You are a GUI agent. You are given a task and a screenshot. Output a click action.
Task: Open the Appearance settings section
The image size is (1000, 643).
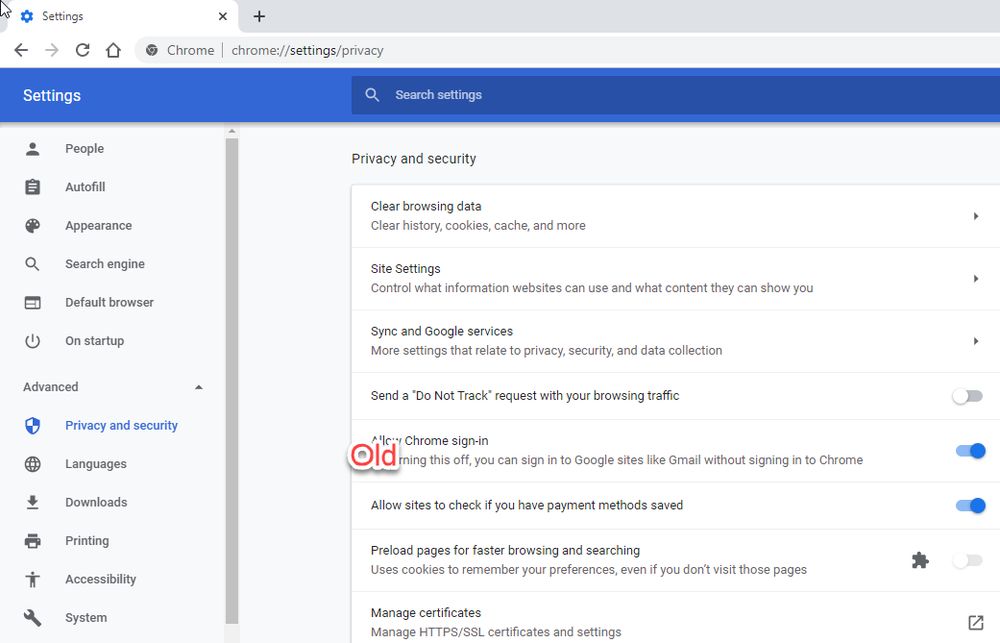pos(98,226)
